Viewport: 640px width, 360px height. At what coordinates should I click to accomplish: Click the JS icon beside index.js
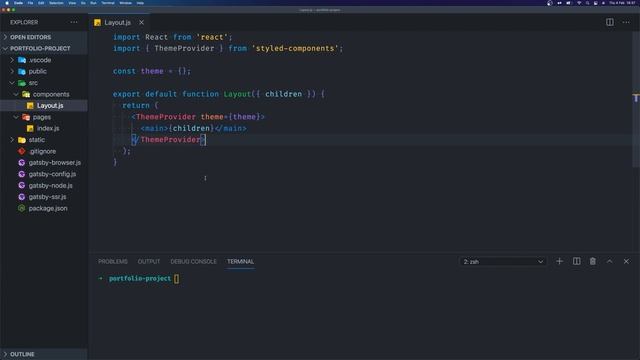(30, 128)
